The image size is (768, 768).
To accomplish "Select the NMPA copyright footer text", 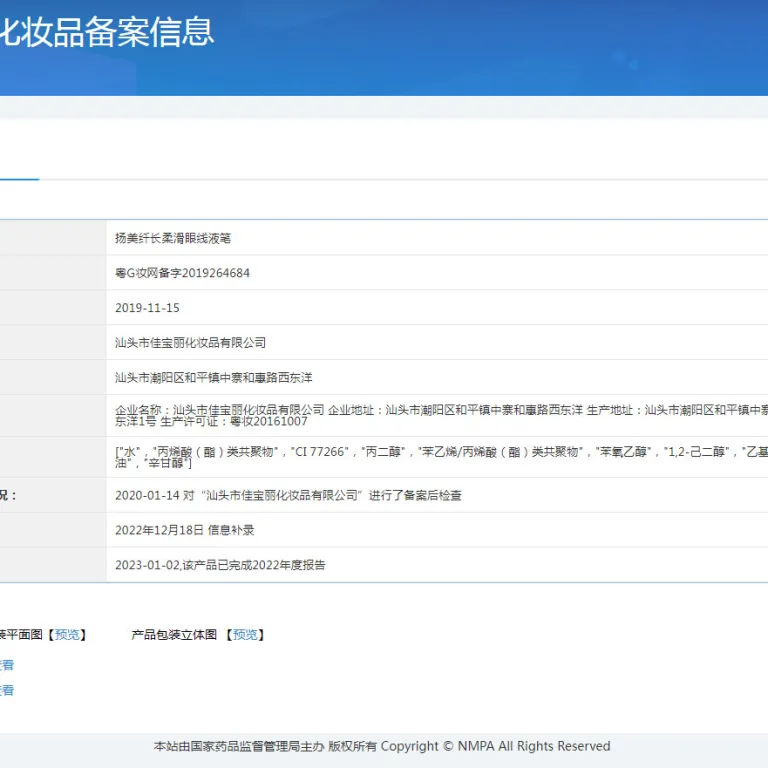I will tap(382, 746).
